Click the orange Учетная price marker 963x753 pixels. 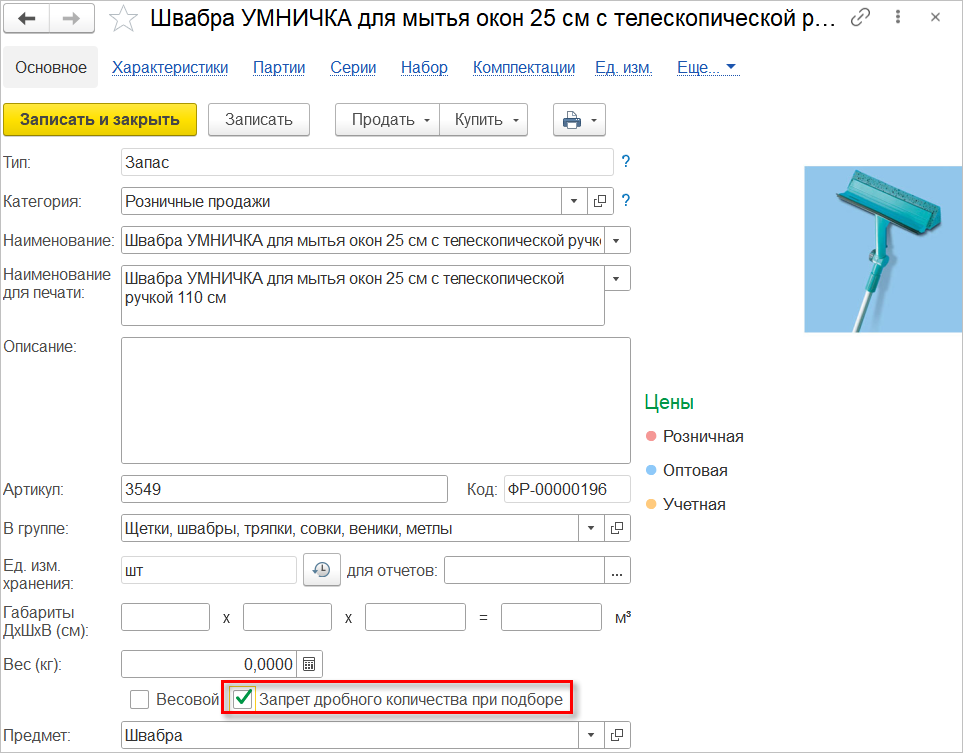(652, 504)
